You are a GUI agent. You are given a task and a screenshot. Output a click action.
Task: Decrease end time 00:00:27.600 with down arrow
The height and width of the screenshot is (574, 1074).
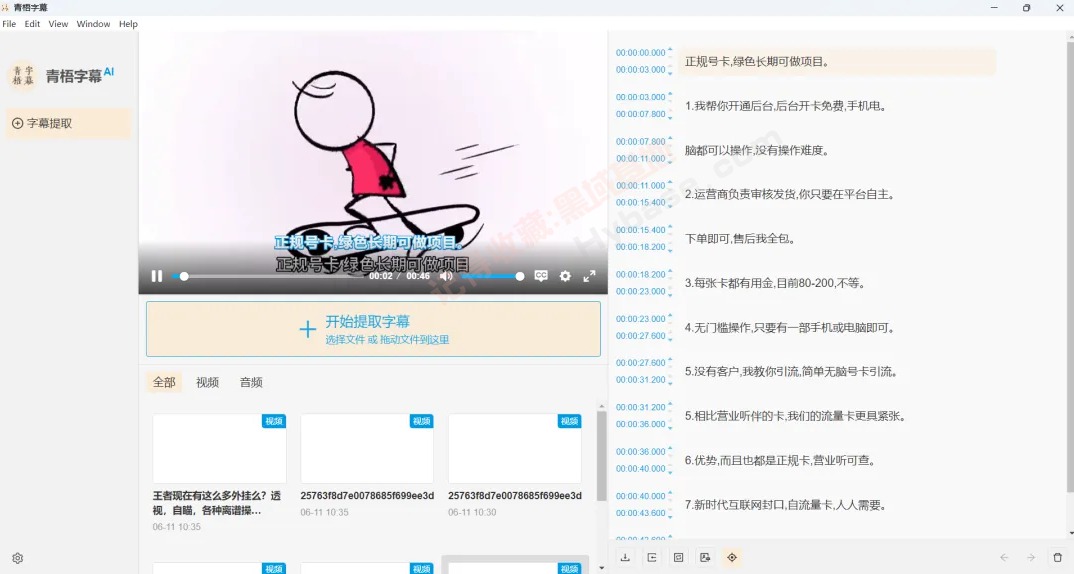[x=670, y=340]
